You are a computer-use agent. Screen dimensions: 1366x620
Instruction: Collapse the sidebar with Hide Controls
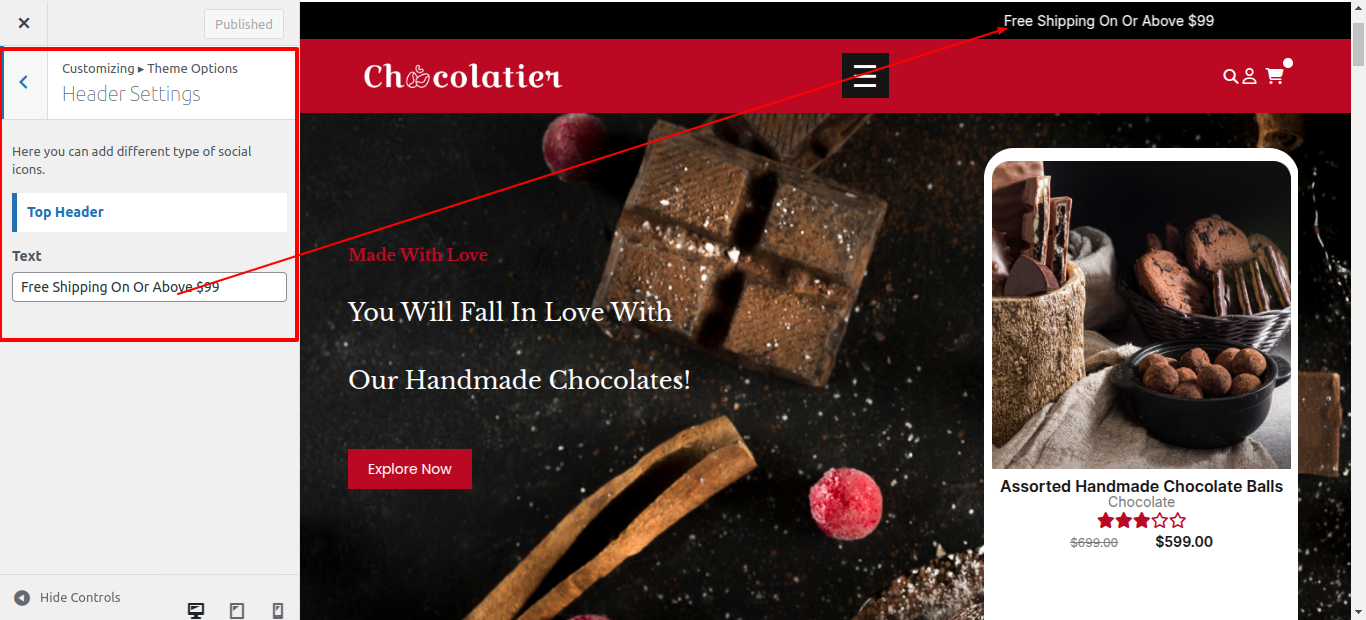click(x=67, y=597)
